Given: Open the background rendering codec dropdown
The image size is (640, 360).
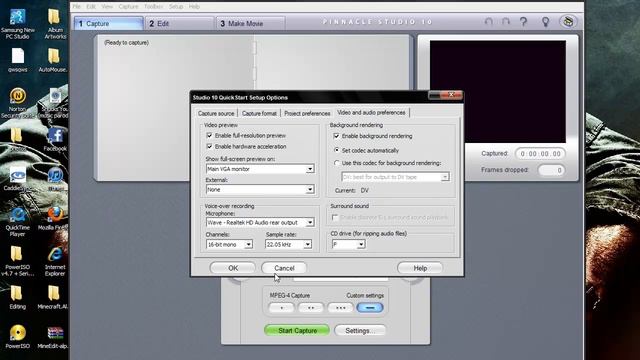Looking at the screenshot, I should pyautogui.click(x=396, y=177).
